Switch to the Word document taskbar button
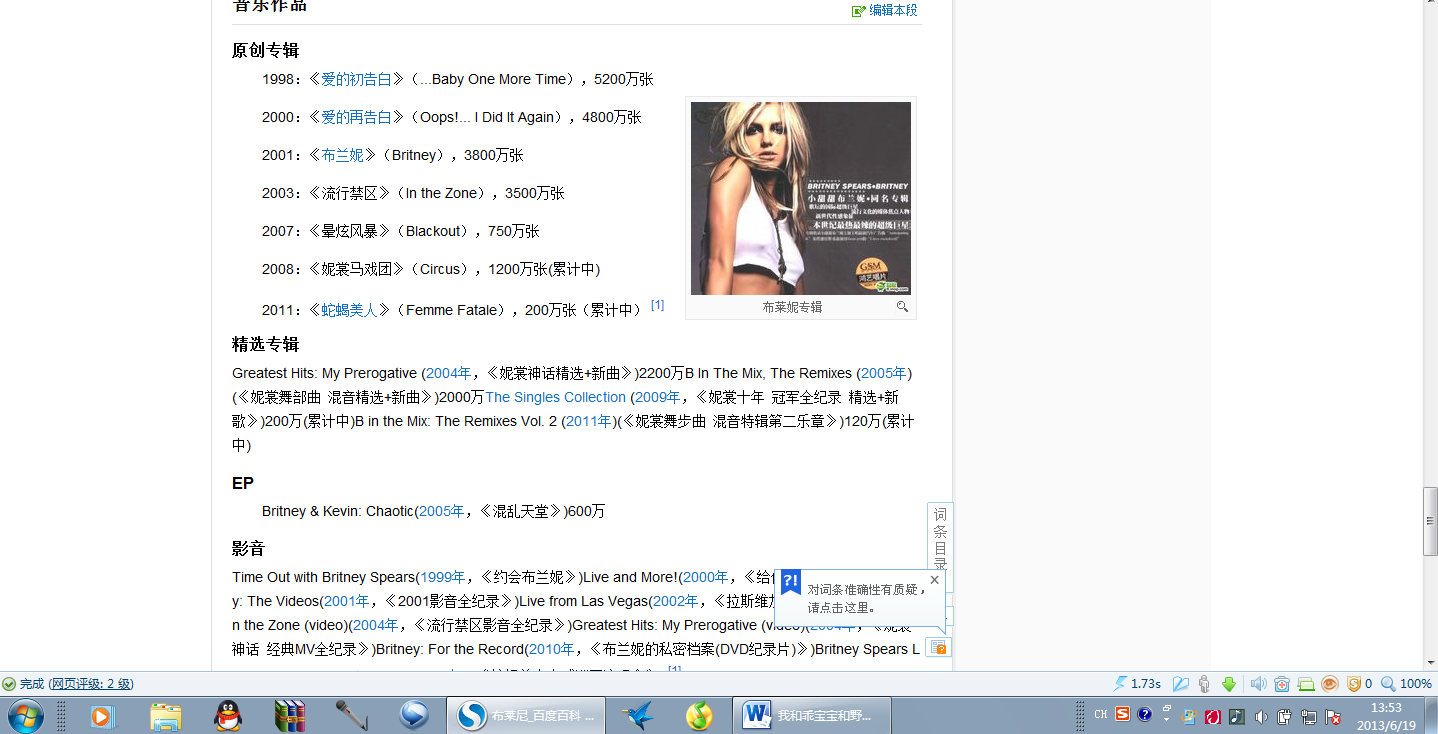Screen dimensions: 1438x734 [812, 716]
